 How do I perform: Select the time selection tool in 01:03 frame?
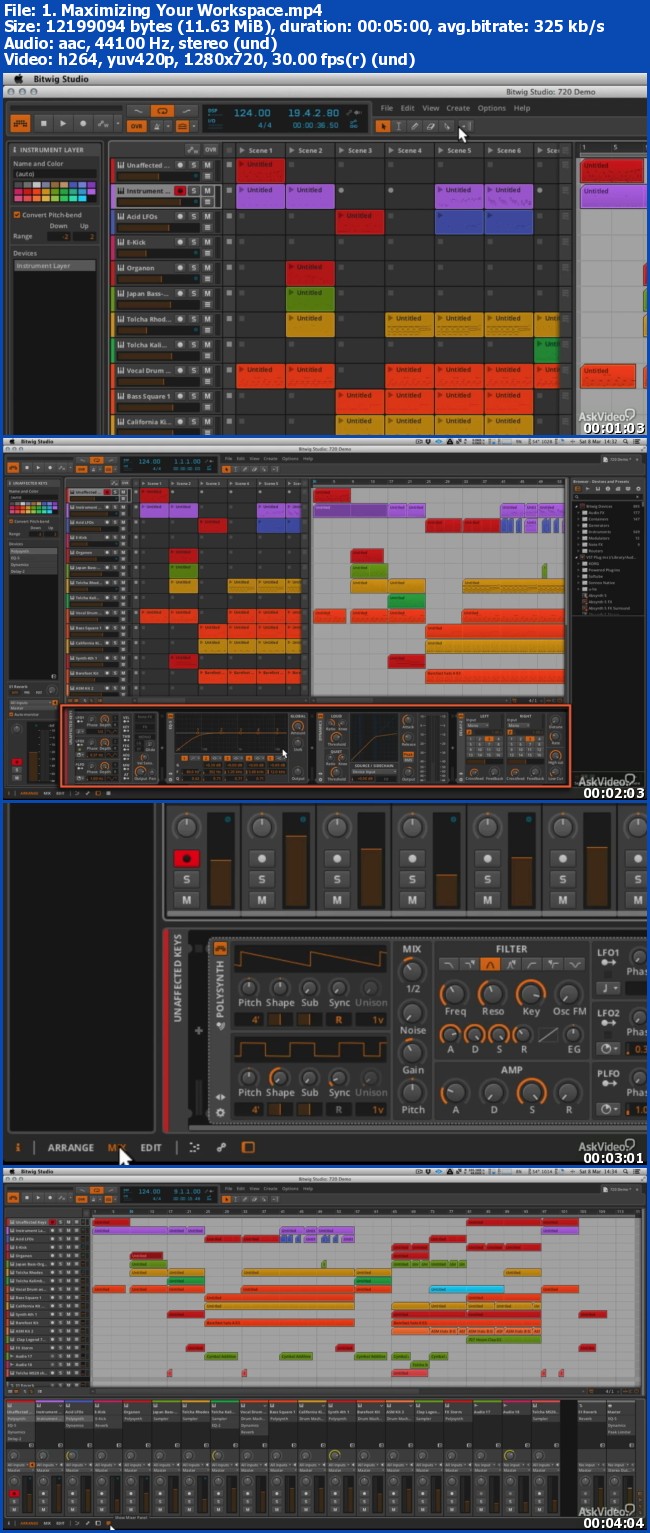point(399,126)
